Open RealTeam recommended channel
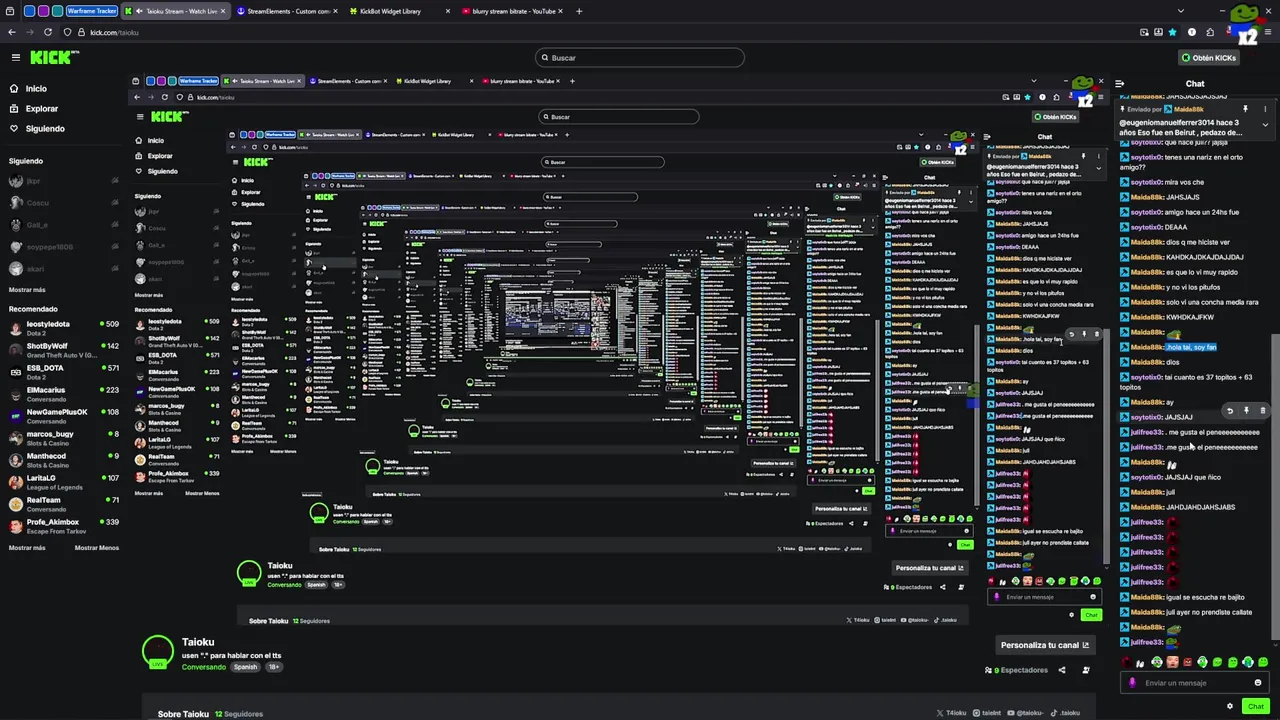The width and height of the screenshot is (1280, 720). (x=62, y=503)
